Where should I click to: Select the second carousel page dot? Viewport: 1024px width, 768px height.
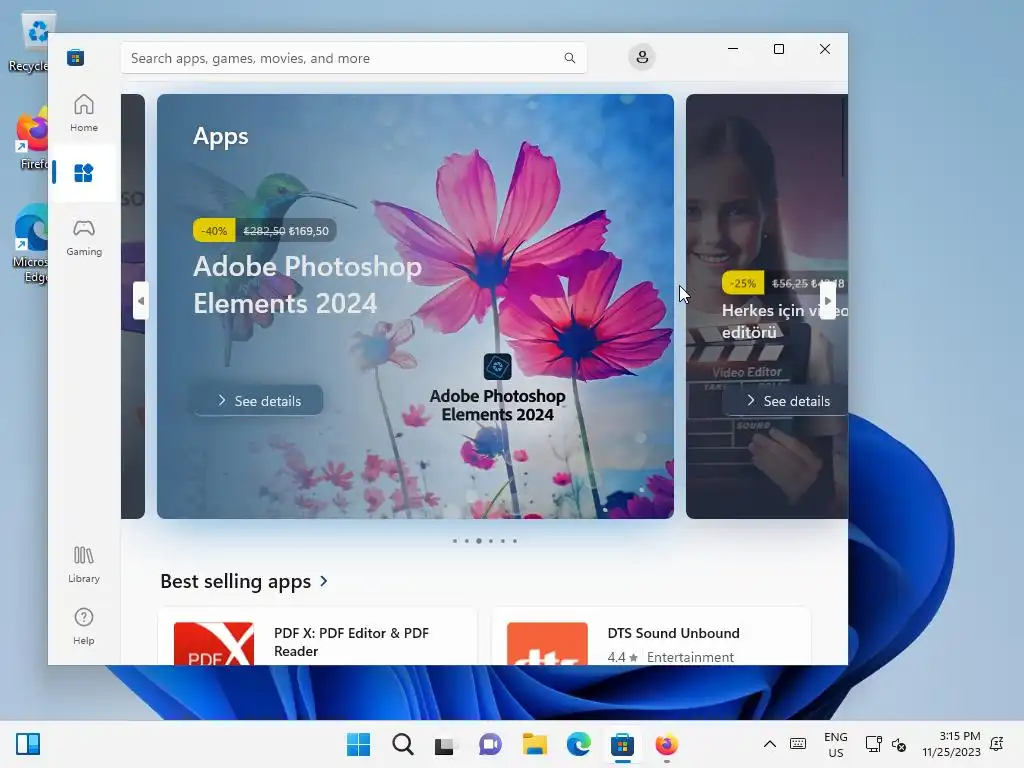pos(466,541)
